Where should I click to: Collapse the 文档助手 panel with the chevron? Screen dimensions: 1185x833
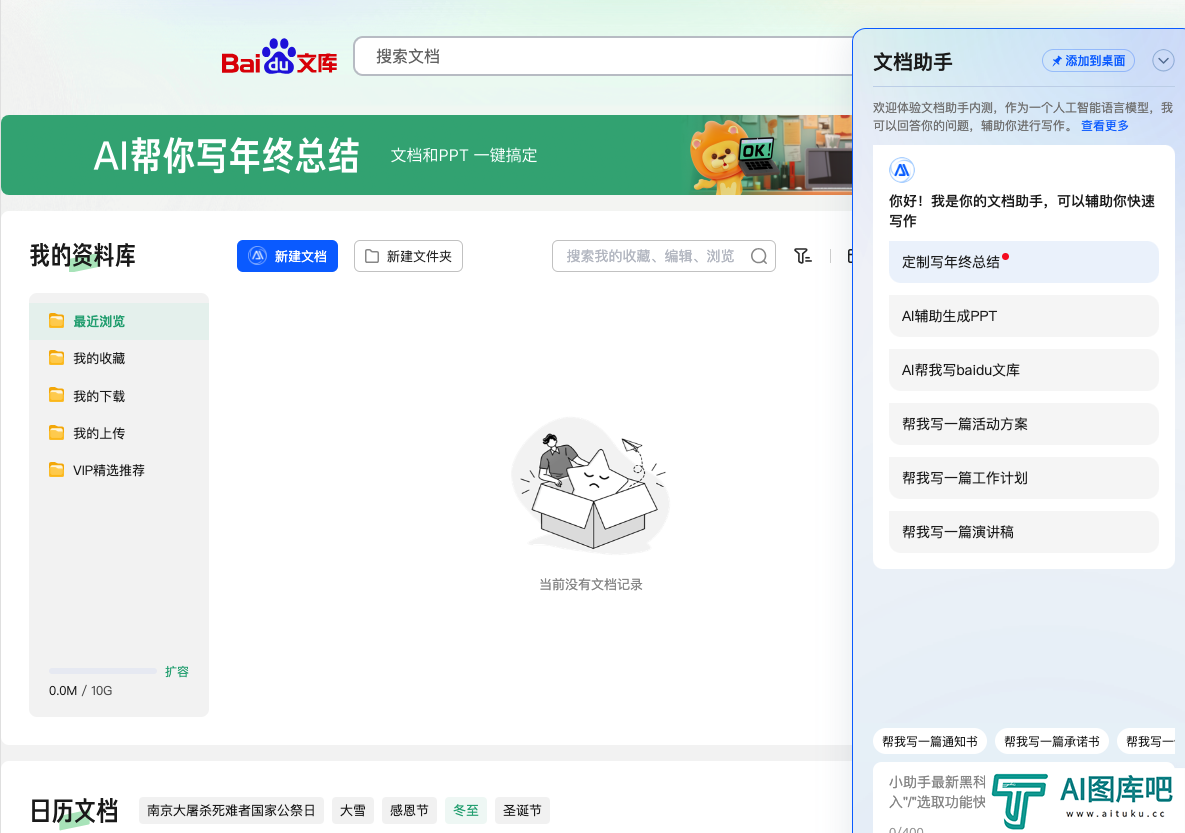tap(1163, 60)
